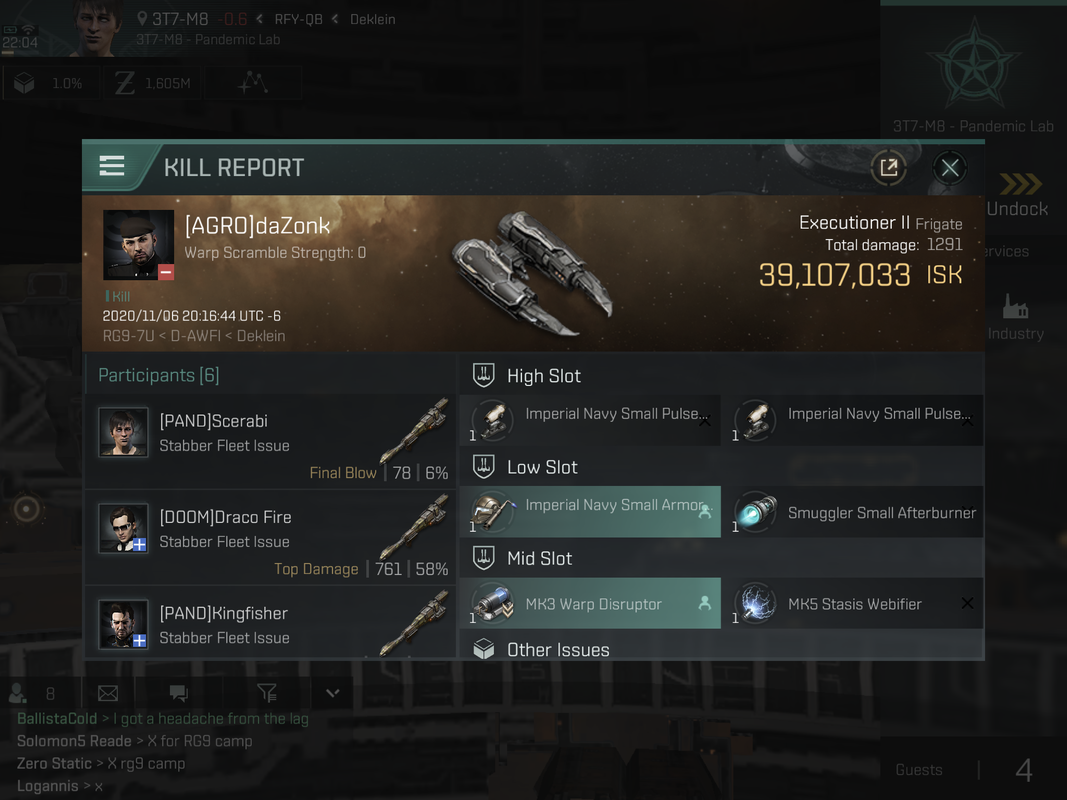The image size is (1067, 800).
Task: Open the Draco Fire participant entry
Action: point(270,537)
